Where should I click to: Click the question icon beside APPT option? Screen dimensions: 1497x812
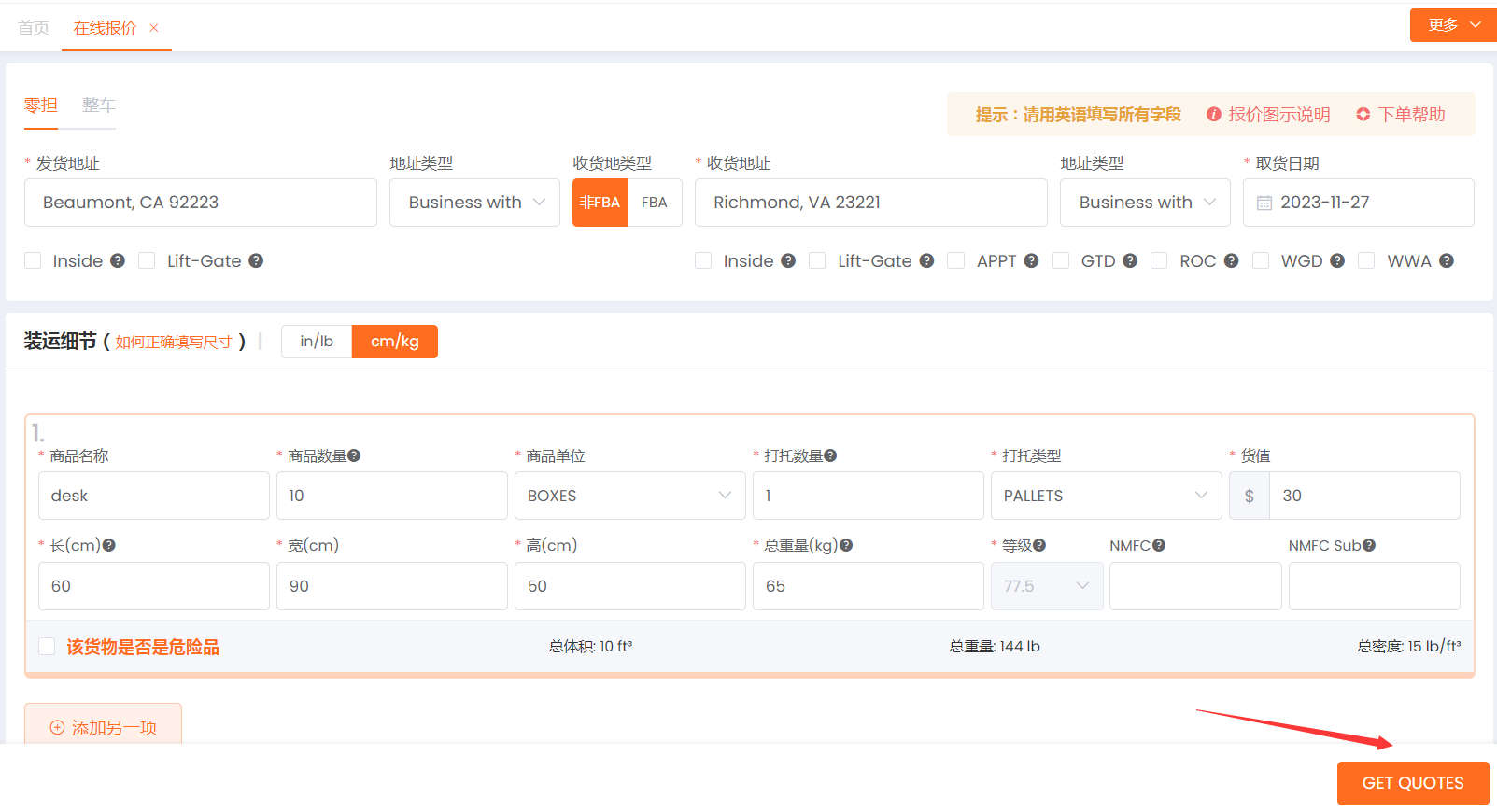point(1031,261)
